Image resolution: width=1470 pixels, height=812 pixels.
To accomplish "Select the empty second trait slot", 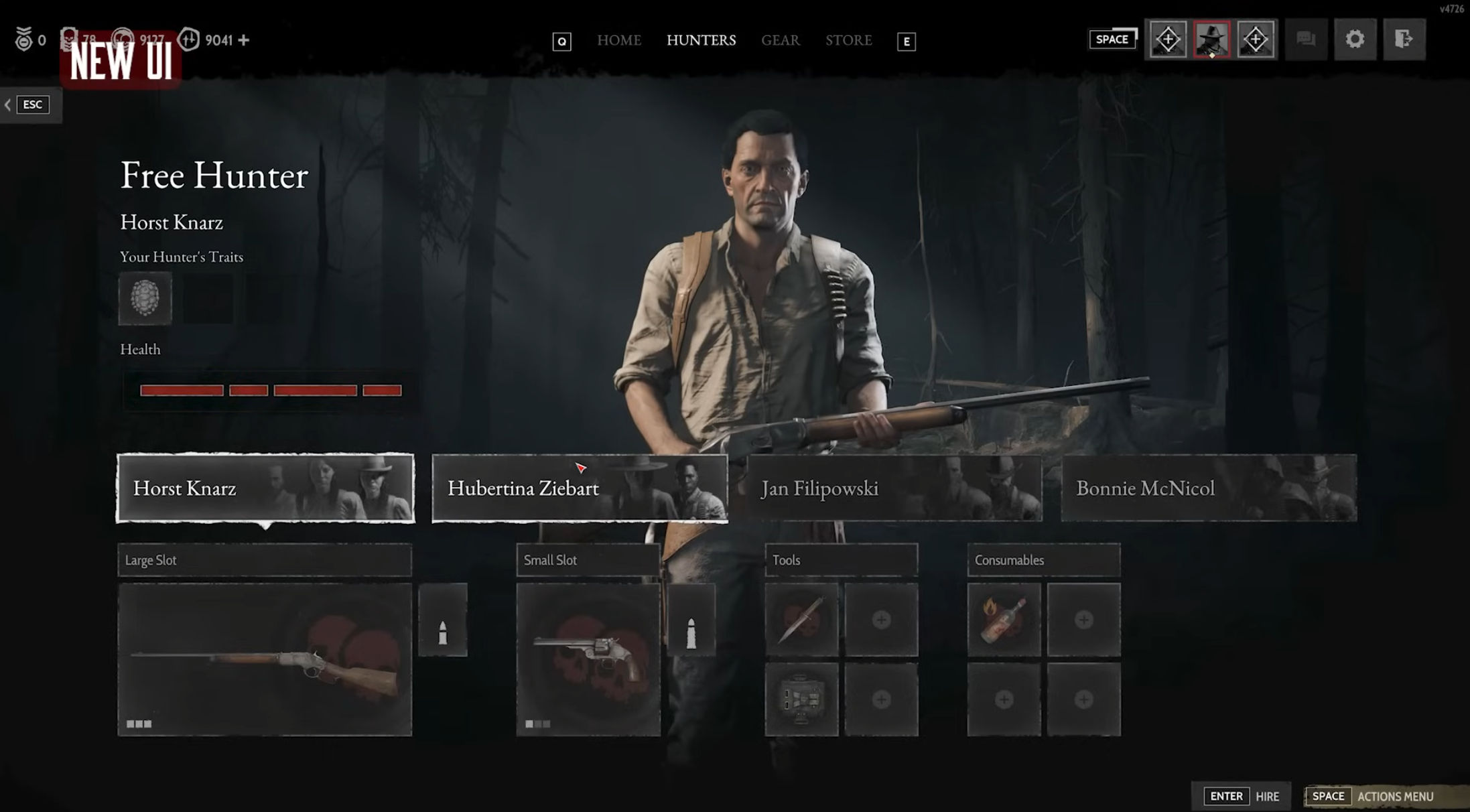I will tap(208, 298).
